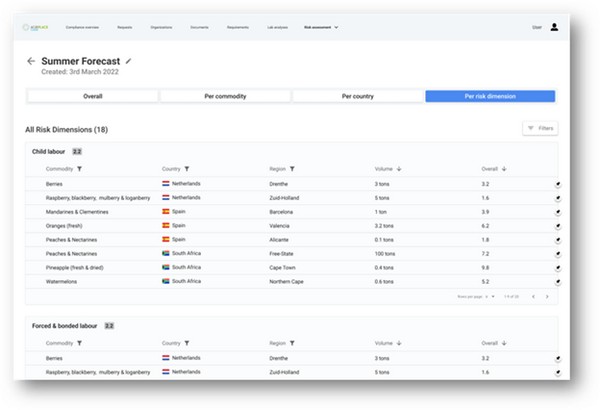
Task: Open the user profile icon
Action: coord(555,27)
